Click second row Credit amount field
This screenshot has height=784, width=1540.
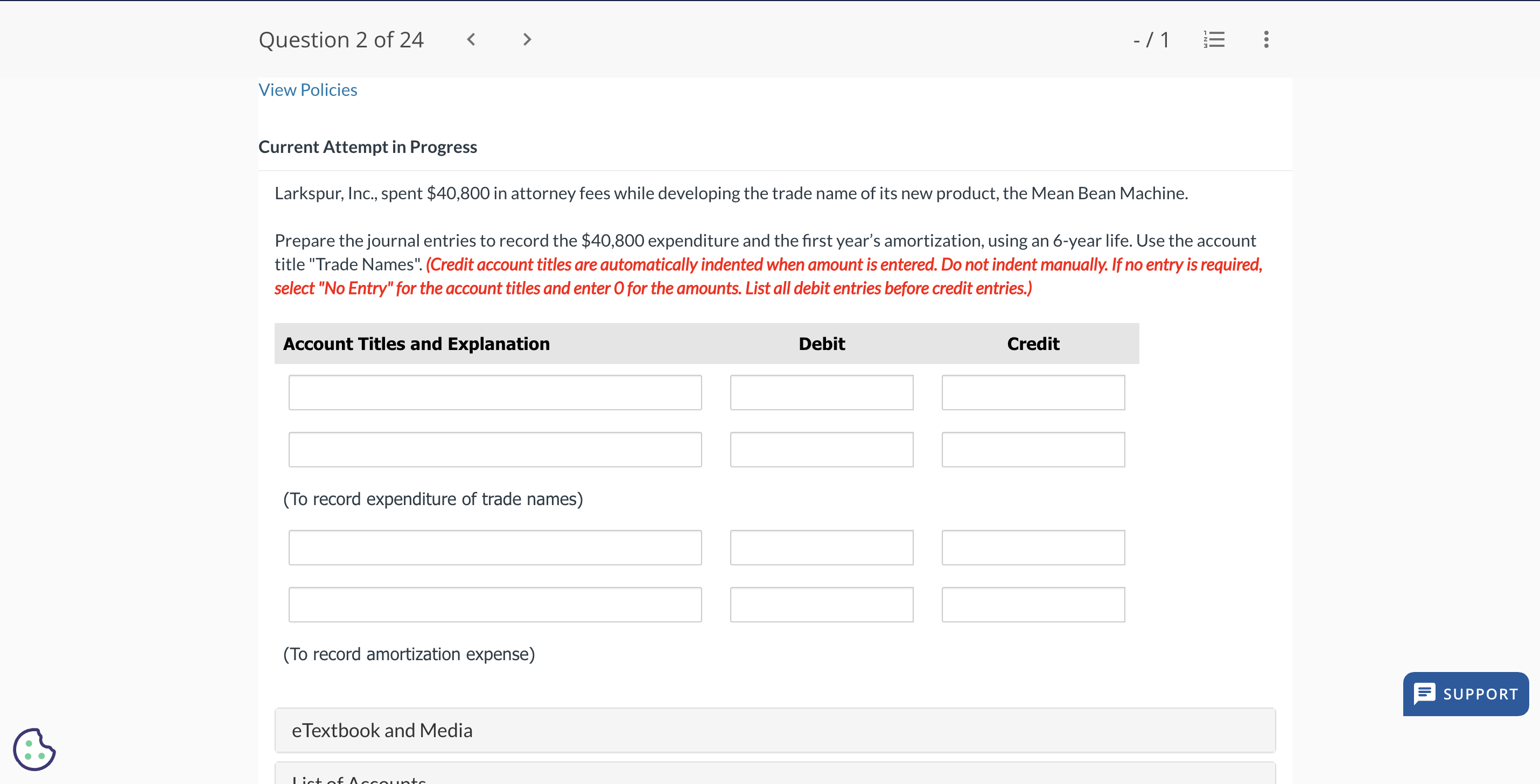point(1032,450)
